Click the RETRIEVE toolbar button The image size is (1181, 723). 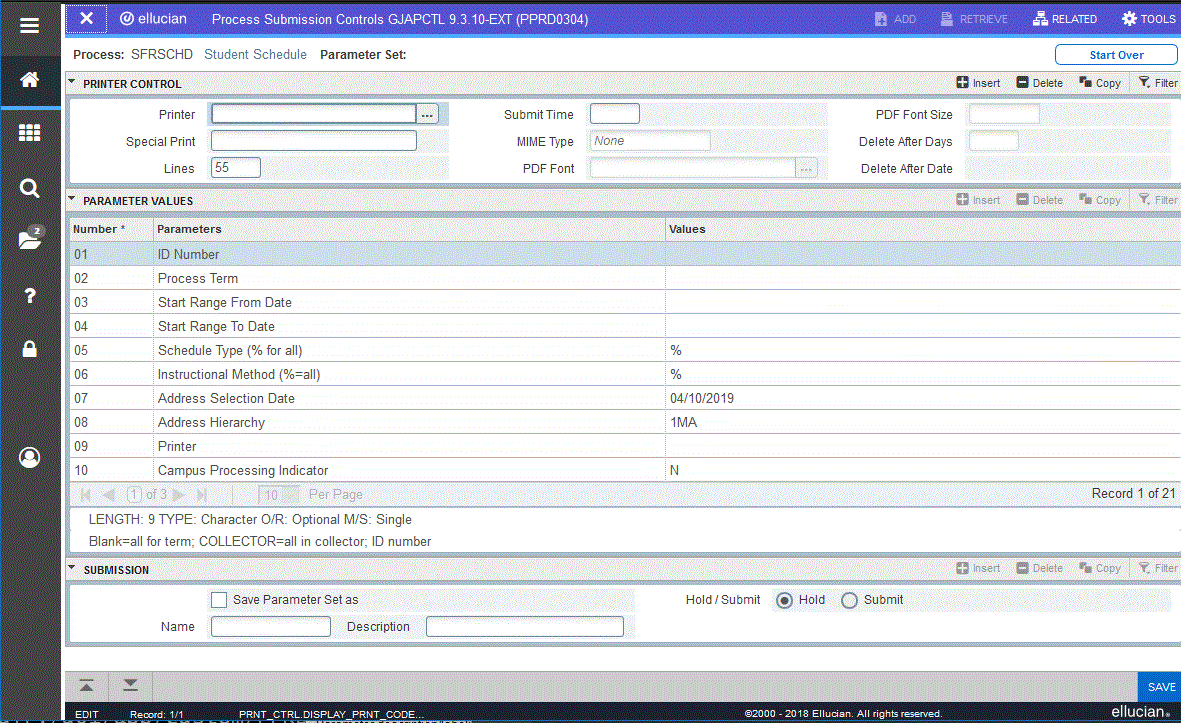[x=974, y=19]
